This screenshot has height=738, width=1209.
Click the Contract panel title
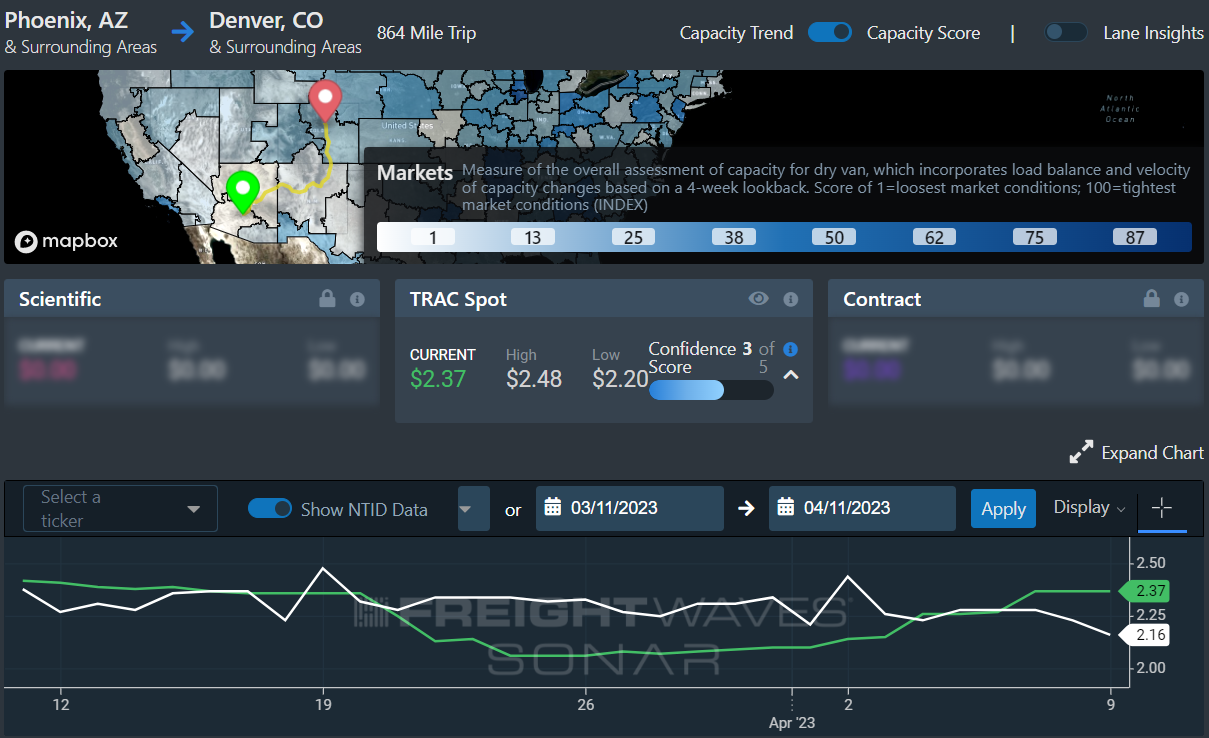pos(882,299)
